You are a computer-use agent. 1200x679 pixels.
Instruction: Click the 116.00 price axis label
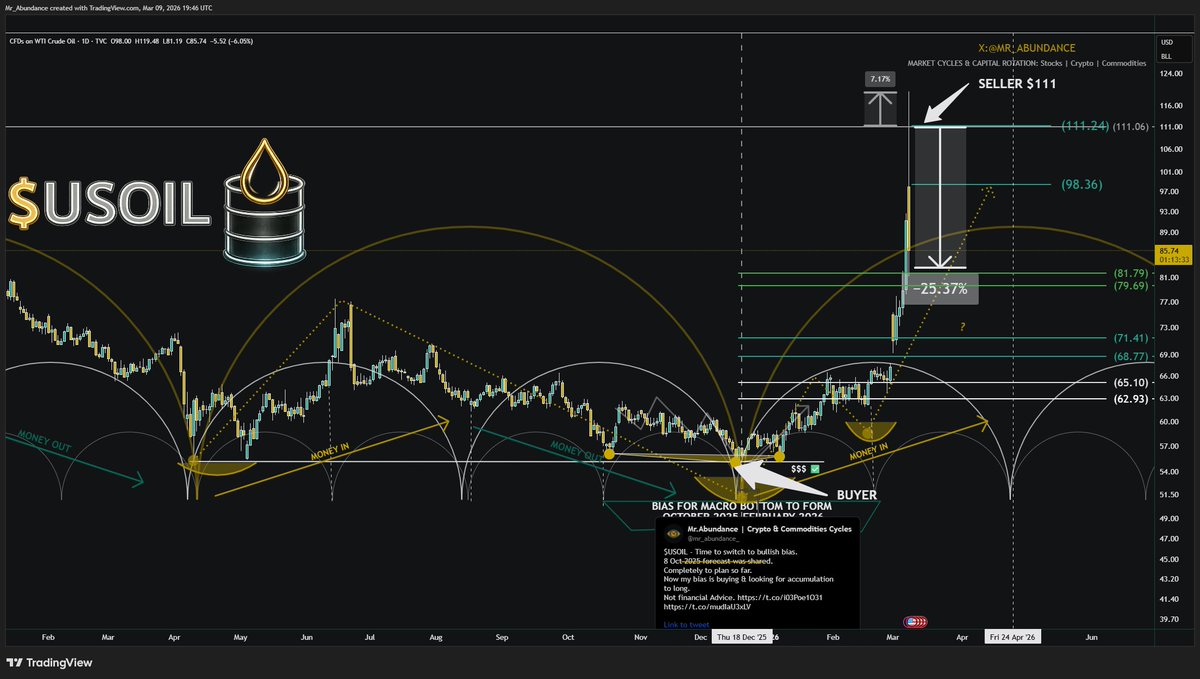pos(1172,104)
